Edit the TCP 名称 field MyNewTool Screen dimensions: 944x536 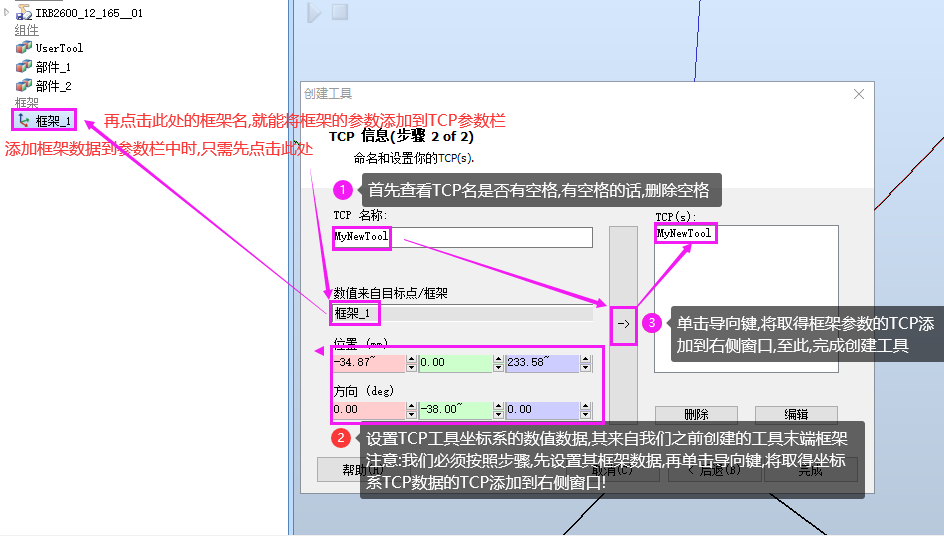click(462, 237)
